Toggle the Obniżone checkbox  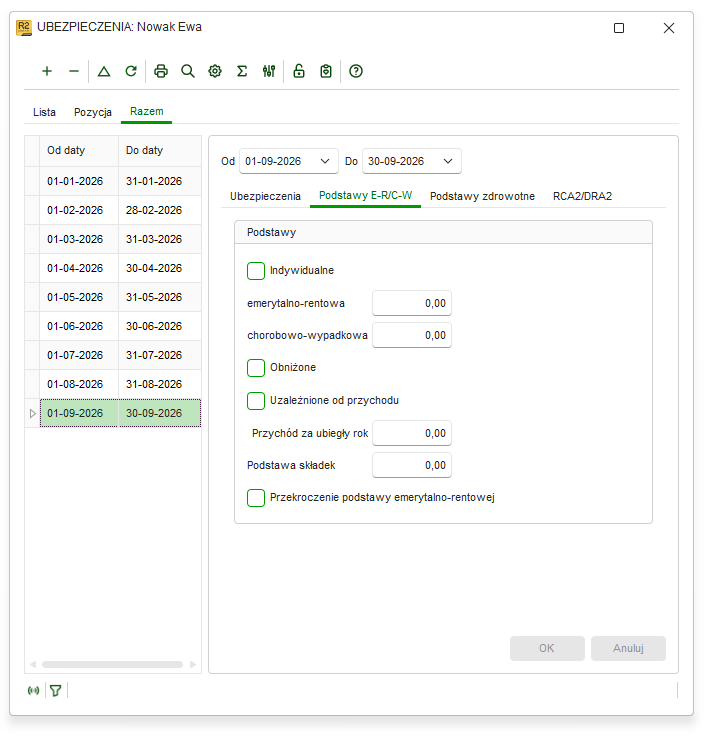pos(256,368)
